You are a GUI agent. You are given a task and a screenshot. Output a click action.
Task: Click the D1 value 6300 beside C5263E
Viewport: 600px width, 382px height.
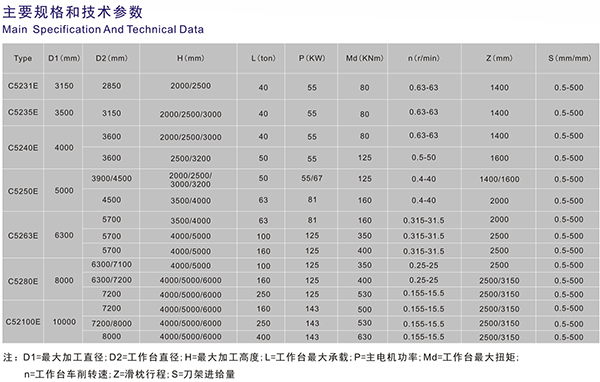(x=64, y=235)
